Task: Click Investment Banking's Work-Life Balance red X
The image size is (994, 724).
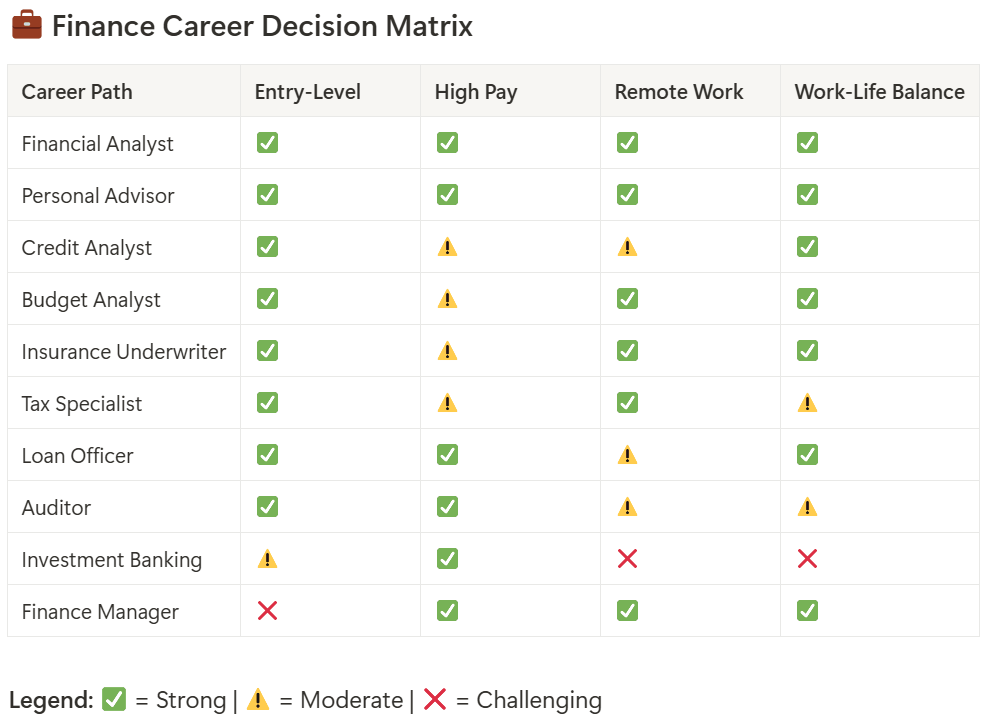Action: [x=807, y=559]
